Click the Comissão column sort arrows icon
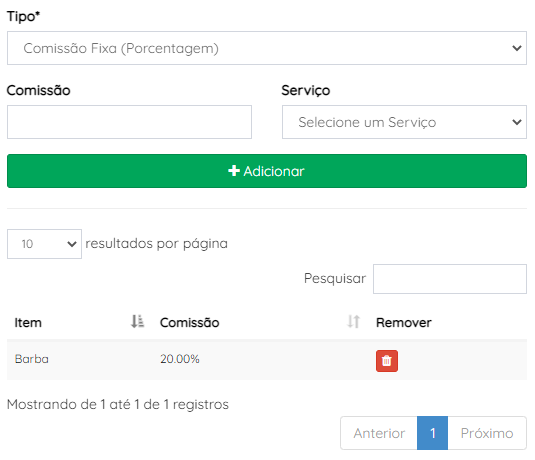 tap(353, 321)
